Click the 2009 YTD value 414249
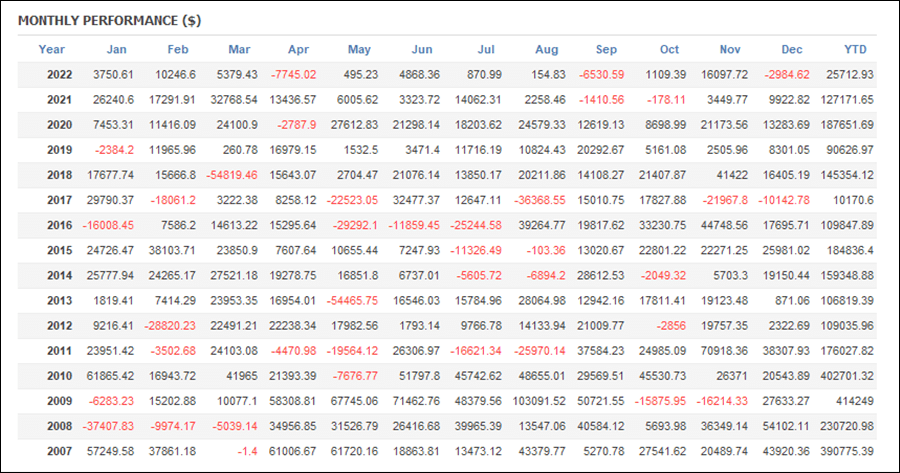This screenshot has height=473, width=900. [x=855, y=401]
